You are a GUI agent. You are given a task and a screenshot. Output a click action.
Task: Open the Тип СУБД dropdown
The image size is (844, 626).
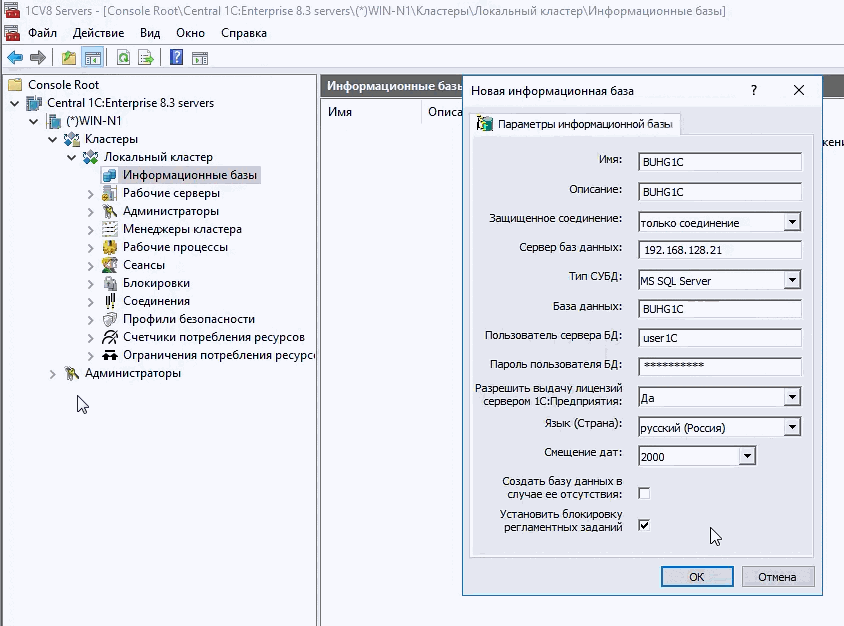tap(792, 281)
